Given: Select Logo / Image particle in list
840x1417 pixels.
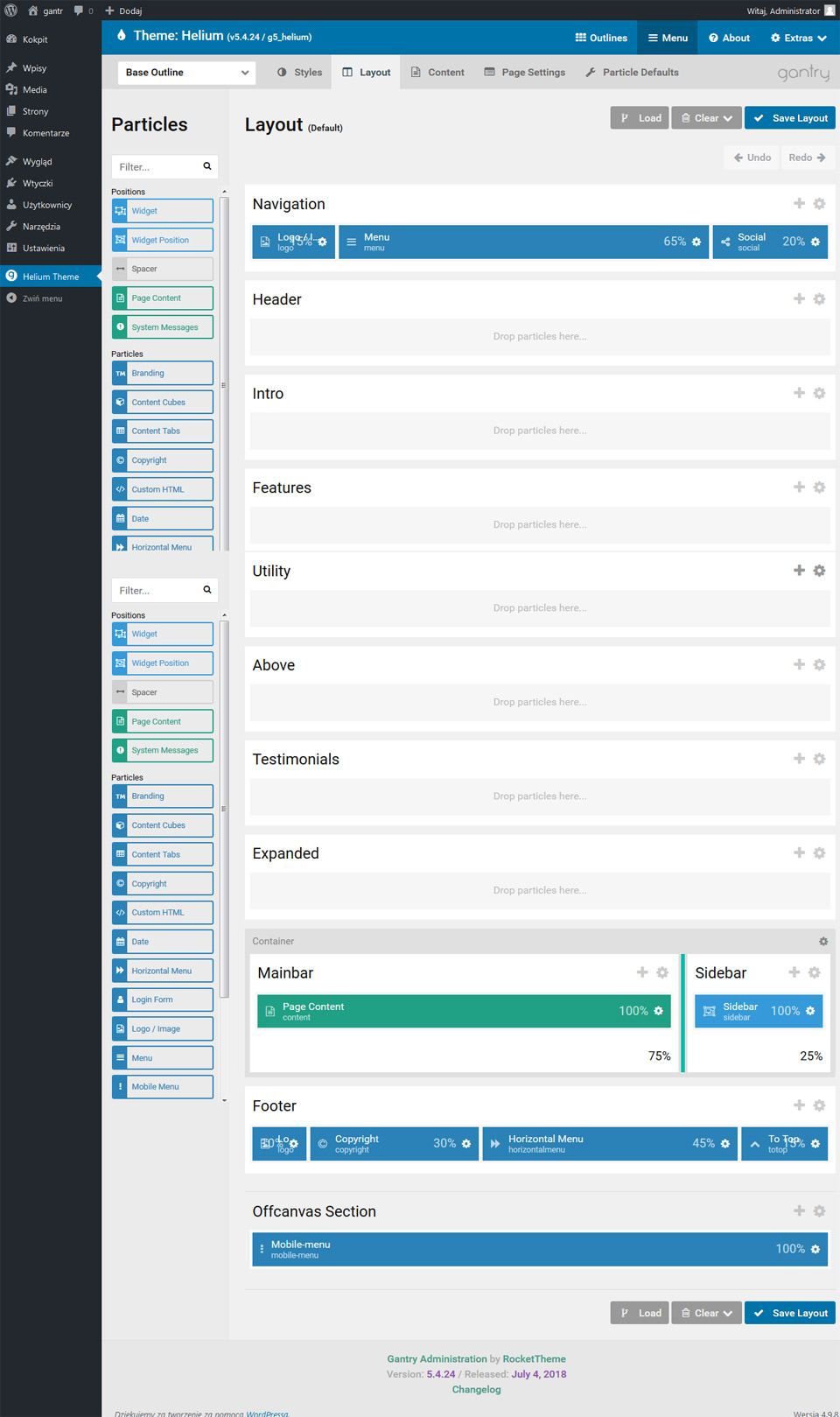Looking at the screenshot, I should click(x=163, y=1028).
